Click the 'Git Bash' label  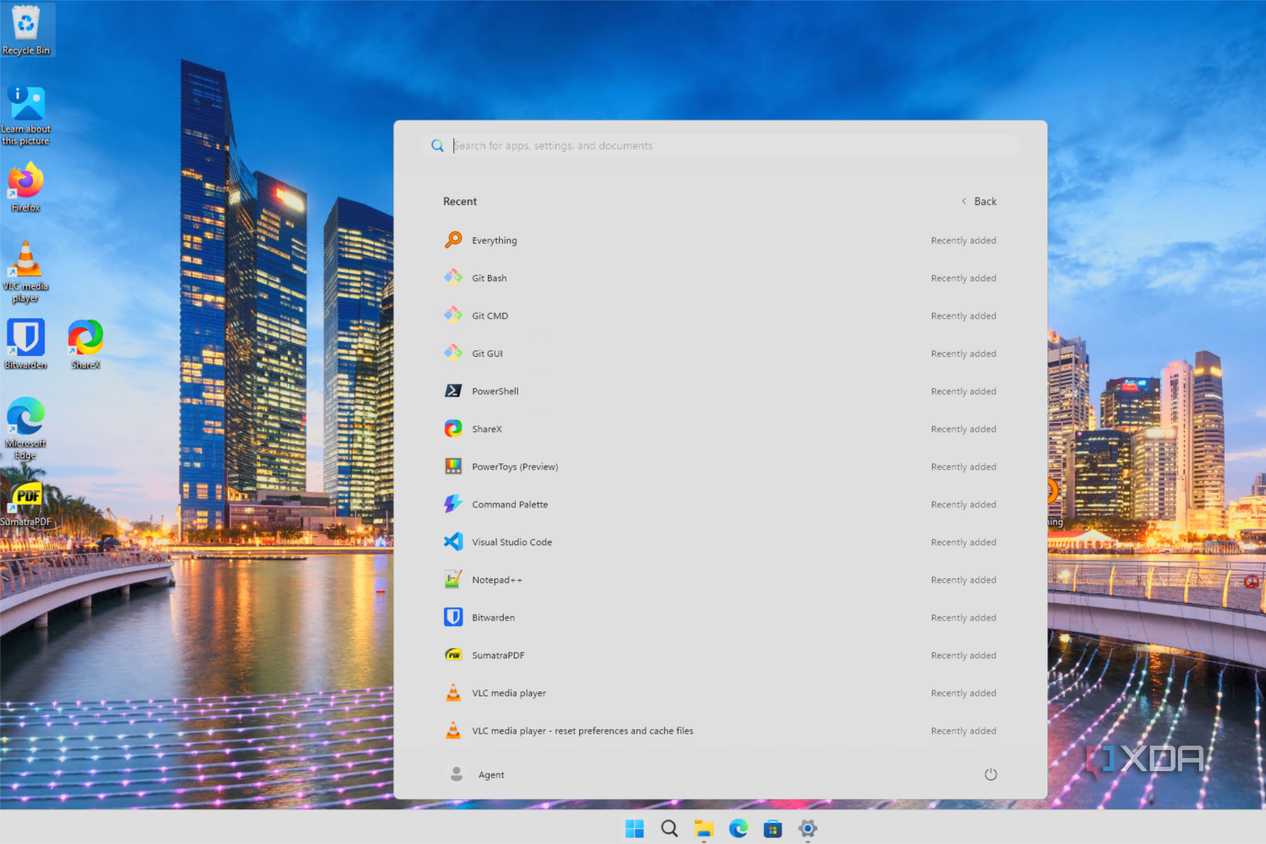point(489,278)
